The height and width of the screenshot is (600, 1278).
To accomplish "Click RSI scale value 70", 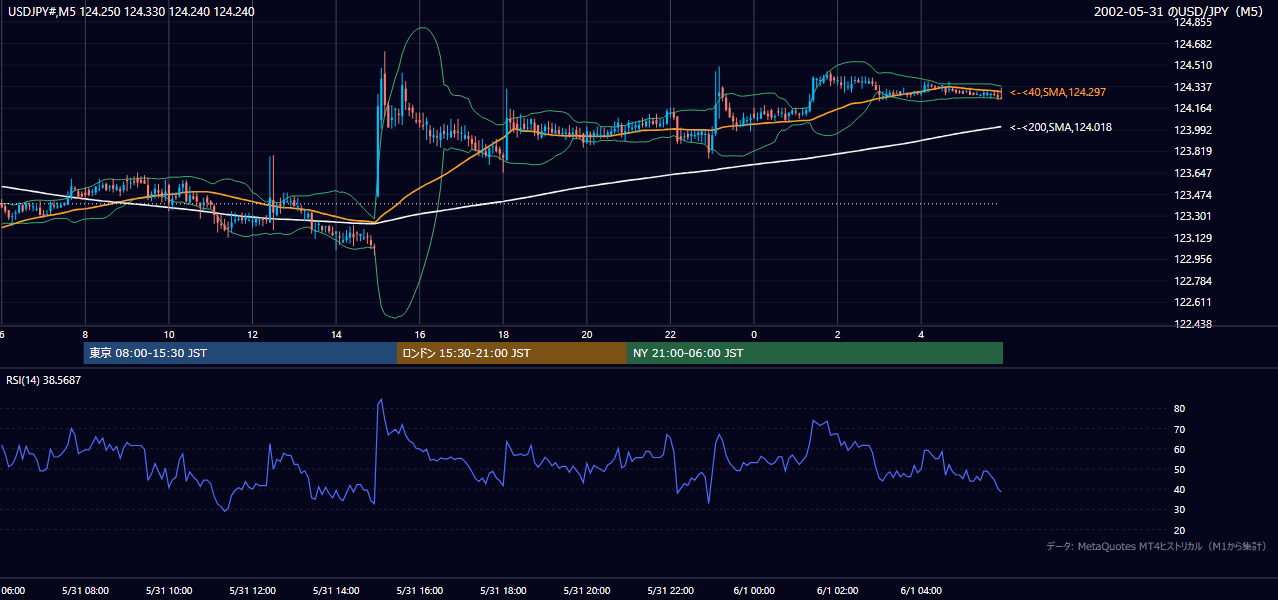I will [1179, 430].
